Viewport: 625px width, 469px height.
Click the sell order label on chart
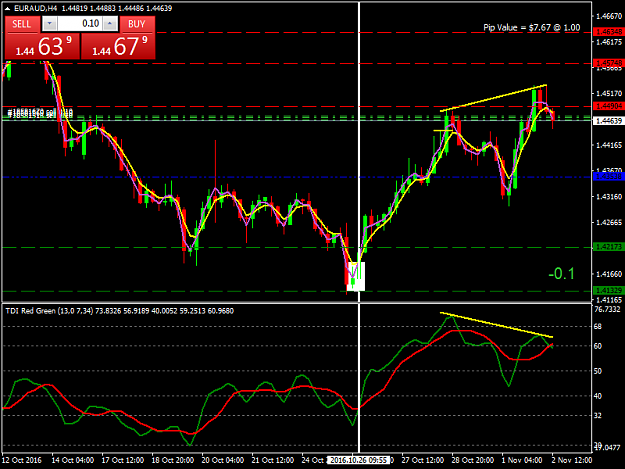(40, 113)
